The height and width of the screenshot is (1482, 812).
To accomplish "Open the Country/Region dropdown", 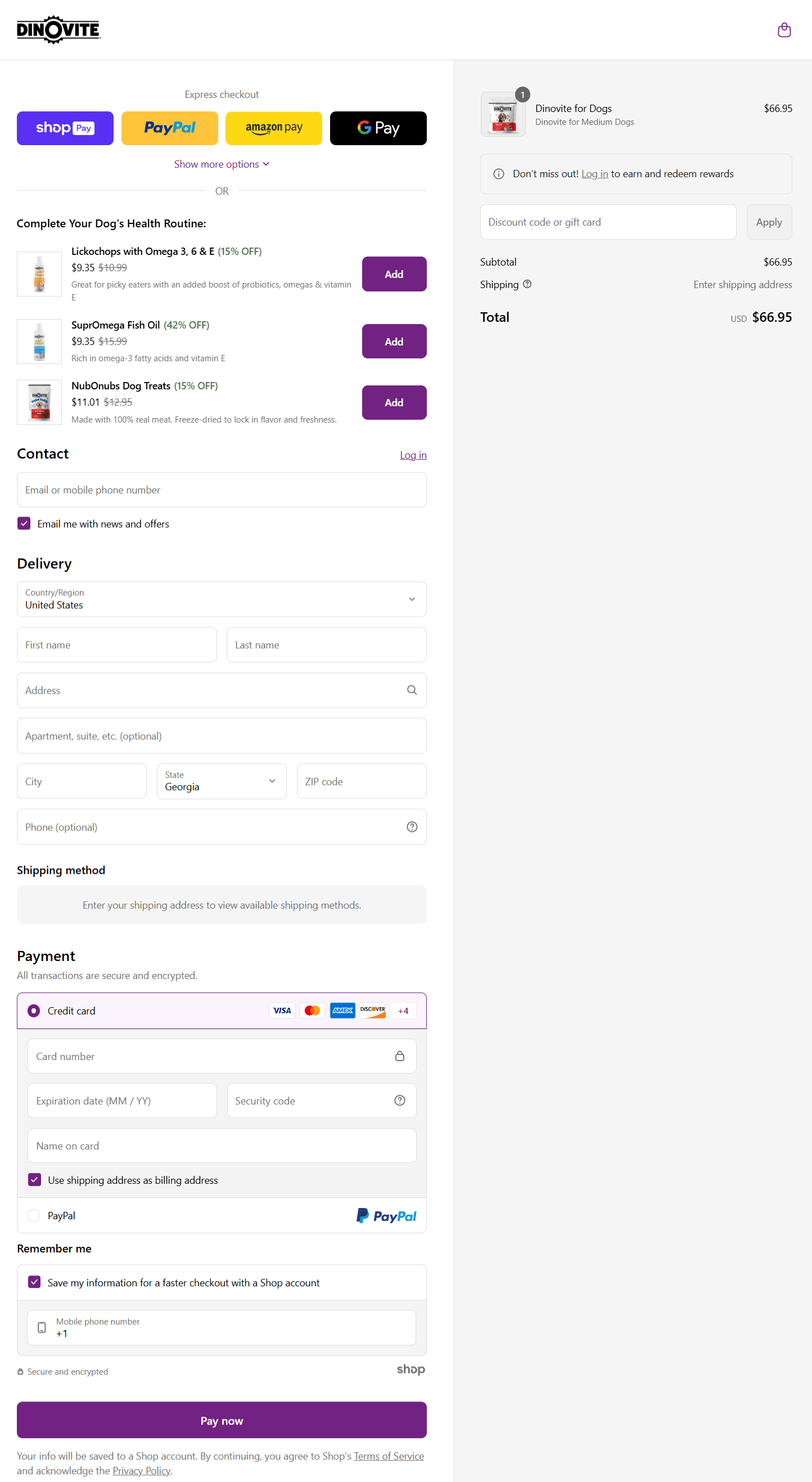I will point(222,599).
